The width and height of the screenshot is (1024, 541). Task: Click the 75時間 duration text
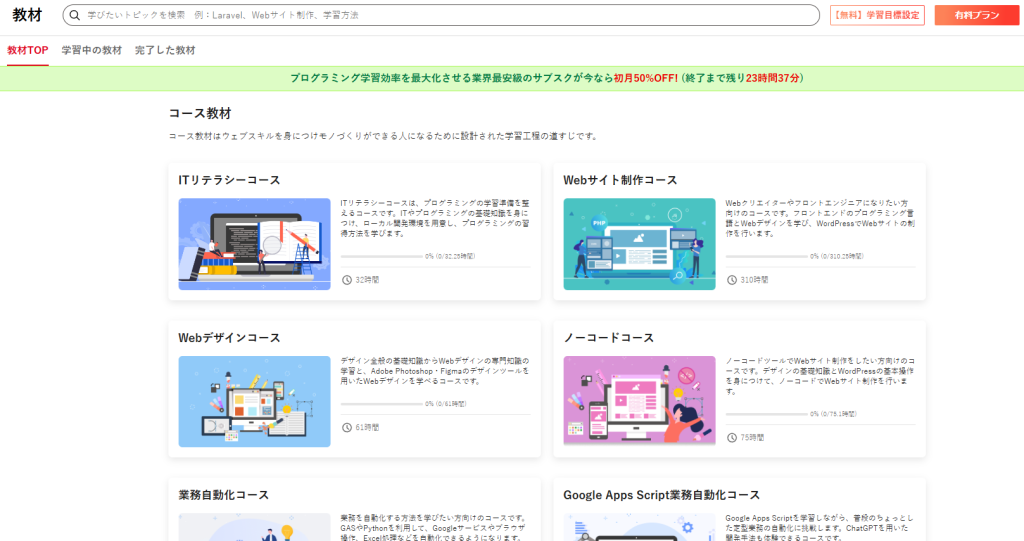tap(752, 438)
